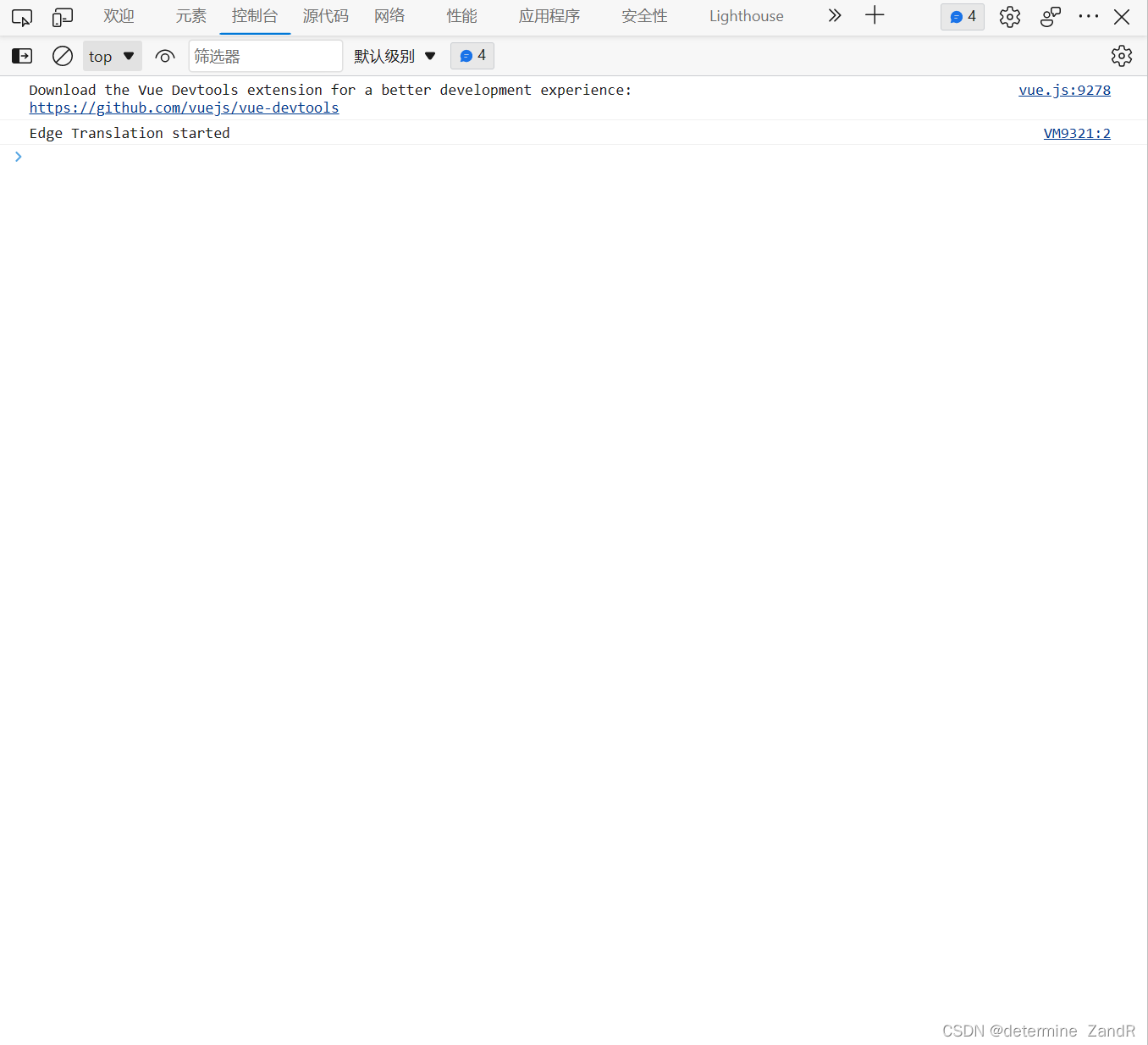This screenshot has height=1045, width=1148.
Task: Open the 欢迎 tab
Action: tap(119, 16)
